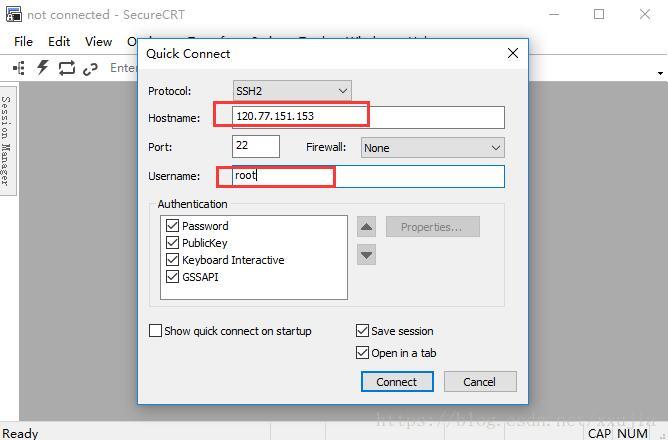The image size is (668, 440).
Task: Minimize the SecureCRT window
Action: 554,14
